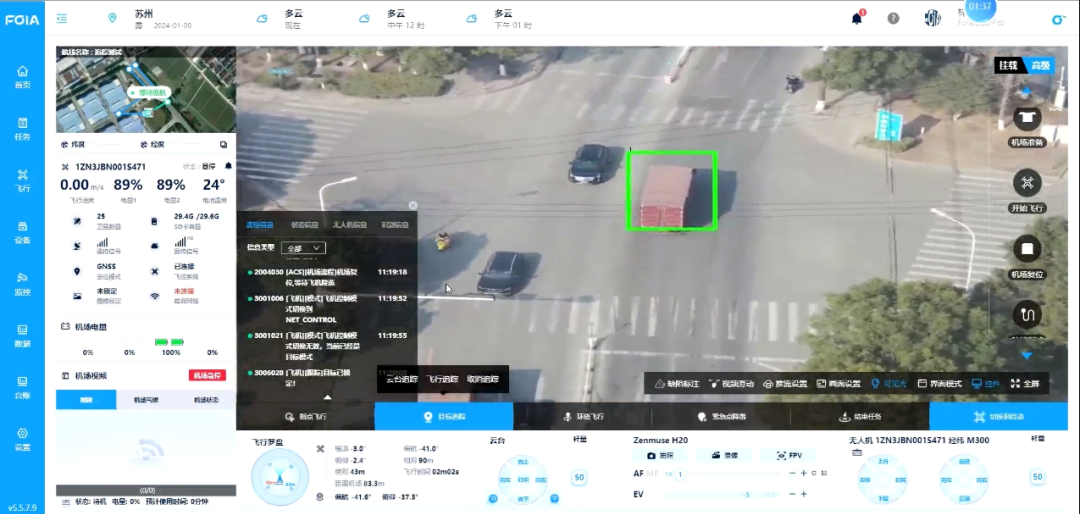Click the 拍照 camera button
The height and width of the screenshot is (514, 1080).
click(659, 455)
